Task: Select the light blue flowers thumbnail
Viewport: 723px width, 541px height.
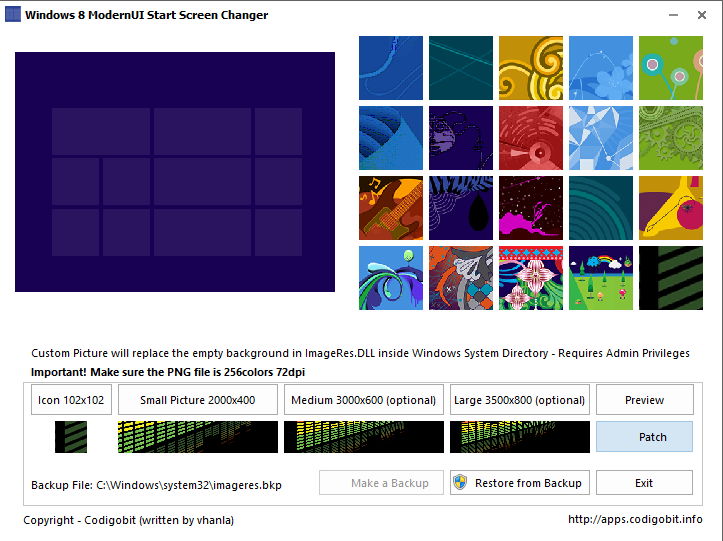Action: tap(601, 68)
